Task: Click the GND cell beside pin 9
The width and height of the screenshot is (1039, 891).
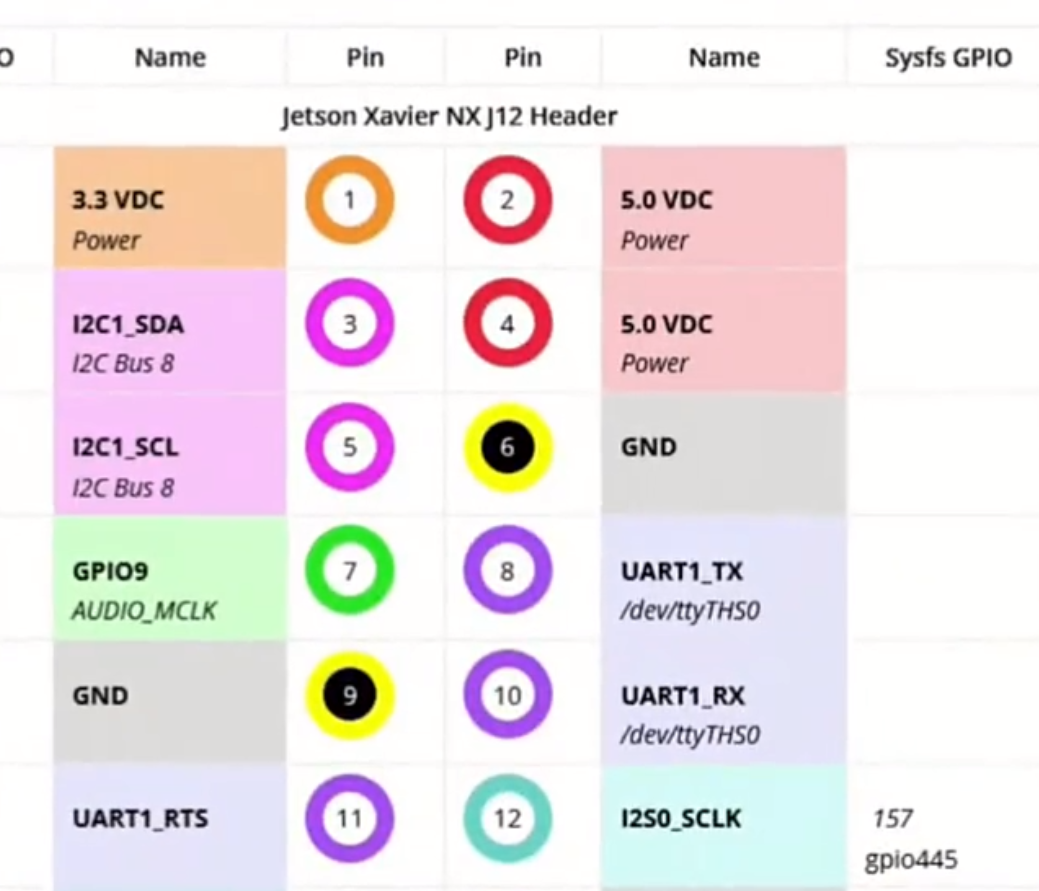Action: (x=170, y=702)
